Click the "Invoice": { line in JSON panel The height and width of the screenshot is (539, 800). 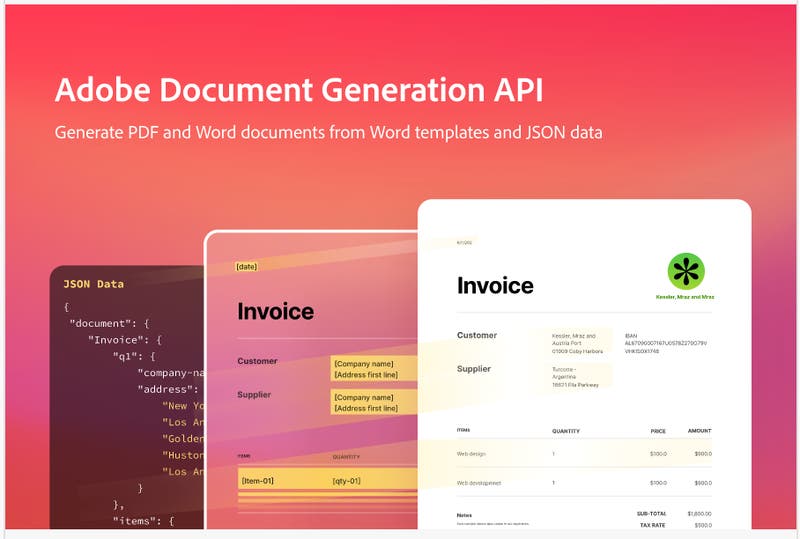pyautogui.click(x=124, y=340)
